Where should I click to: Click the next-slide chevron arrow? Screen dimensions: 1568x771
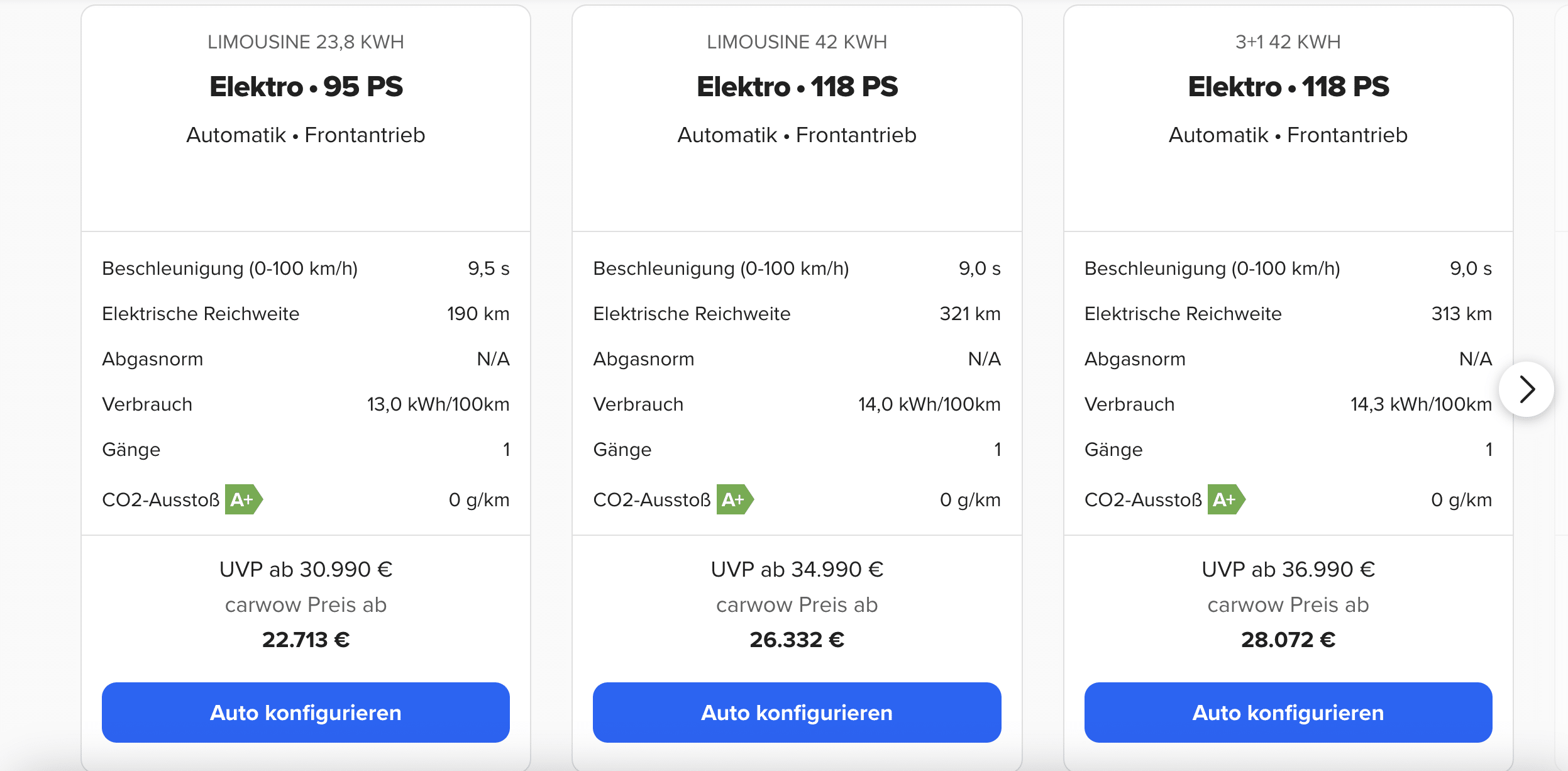click(x=1527, y=389)
